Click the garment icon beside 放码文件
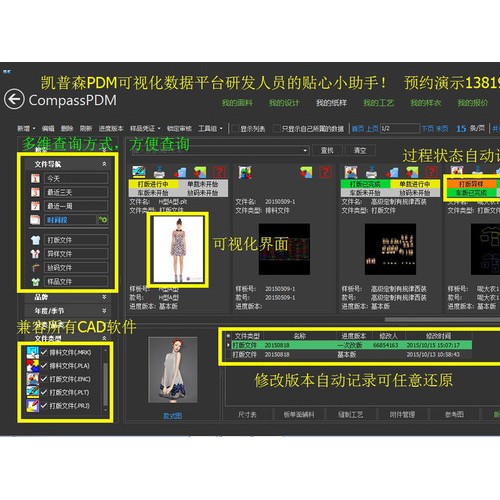 click(x=35, y=268)
